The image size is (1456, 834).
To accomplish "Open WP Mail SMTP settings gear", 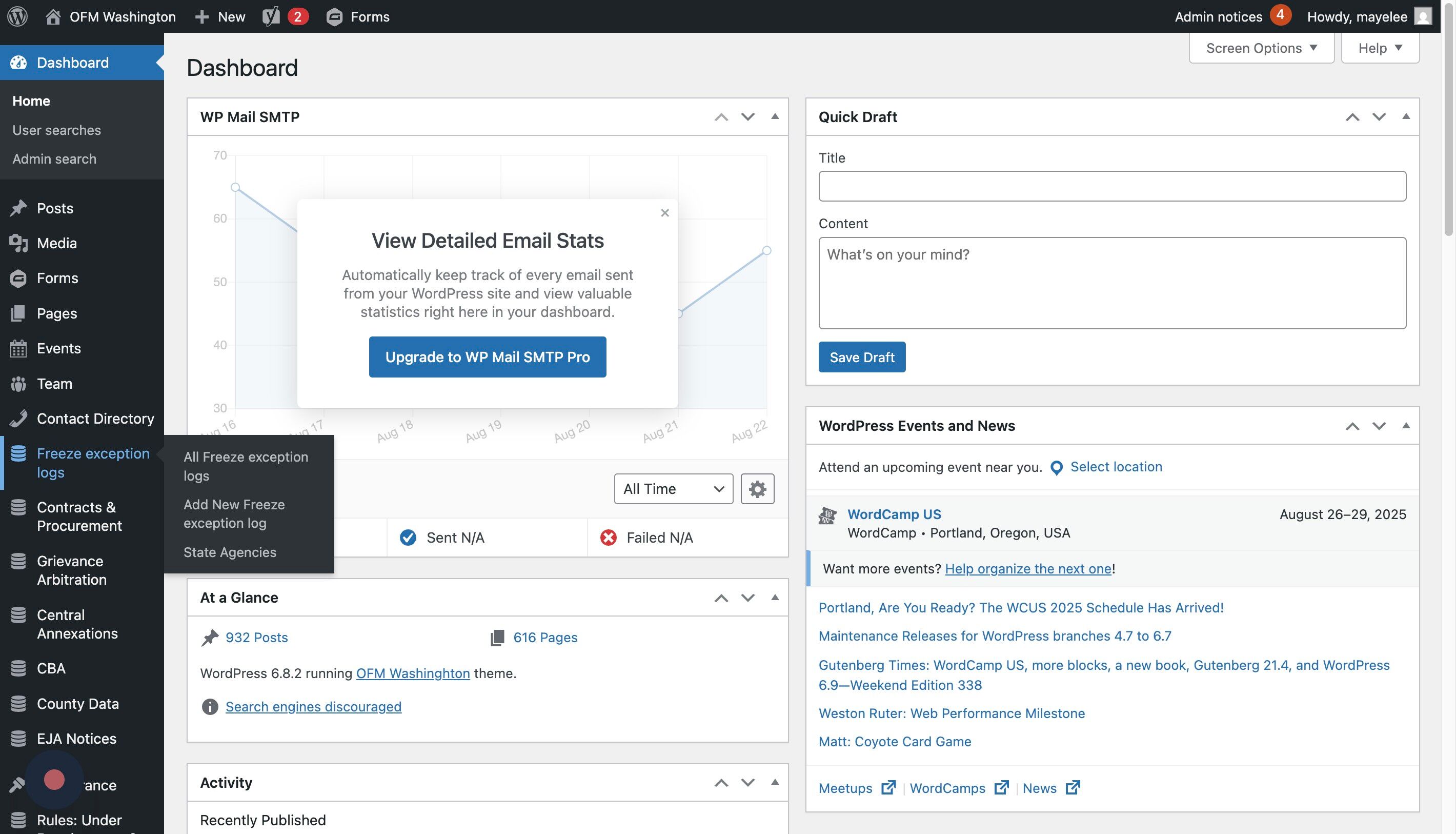I will tap(757, 489).
